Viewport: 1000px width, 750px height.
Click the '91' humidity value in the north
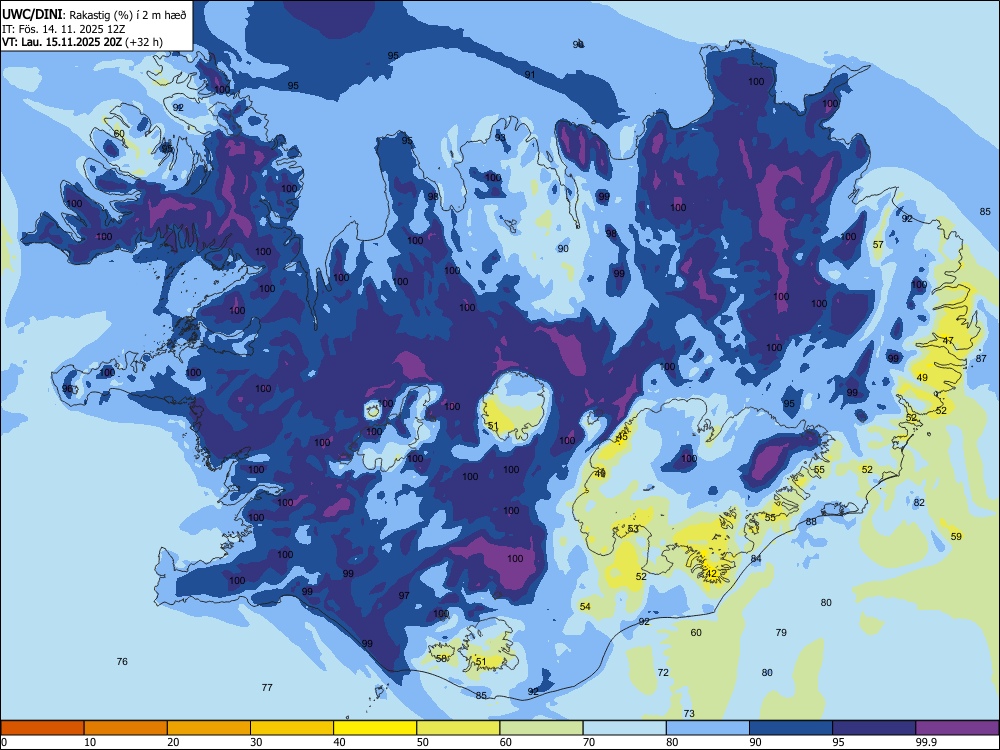coord(530,75)
